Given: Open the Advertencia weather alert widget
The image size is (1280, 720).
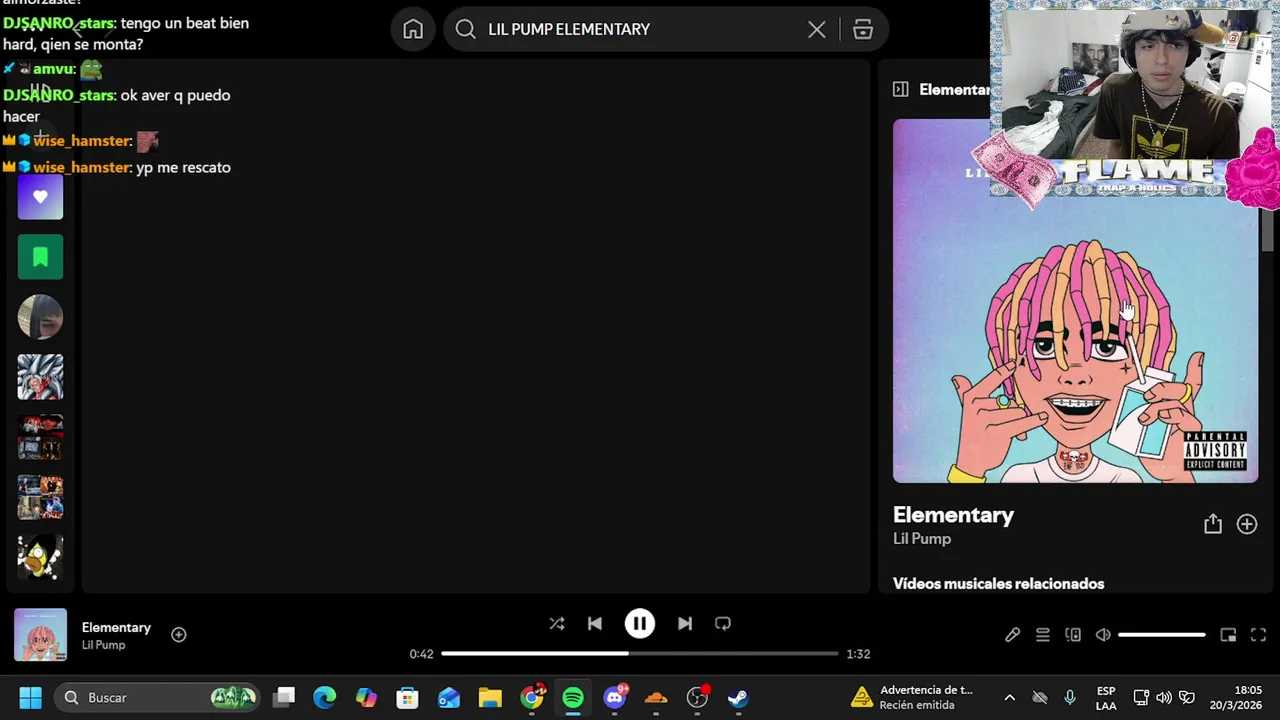Looking at the screenshot, I should tap(914, 698).
